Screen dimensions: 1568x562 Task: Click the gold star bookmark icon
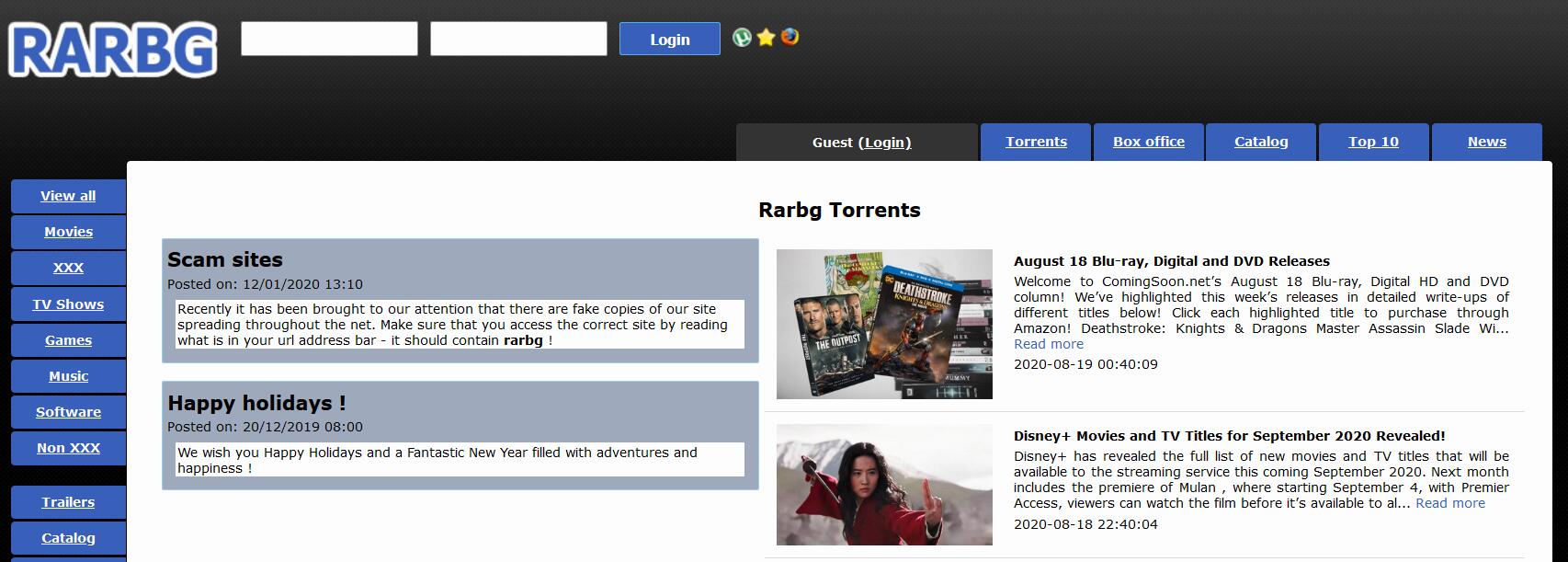(x=767, y=38)
